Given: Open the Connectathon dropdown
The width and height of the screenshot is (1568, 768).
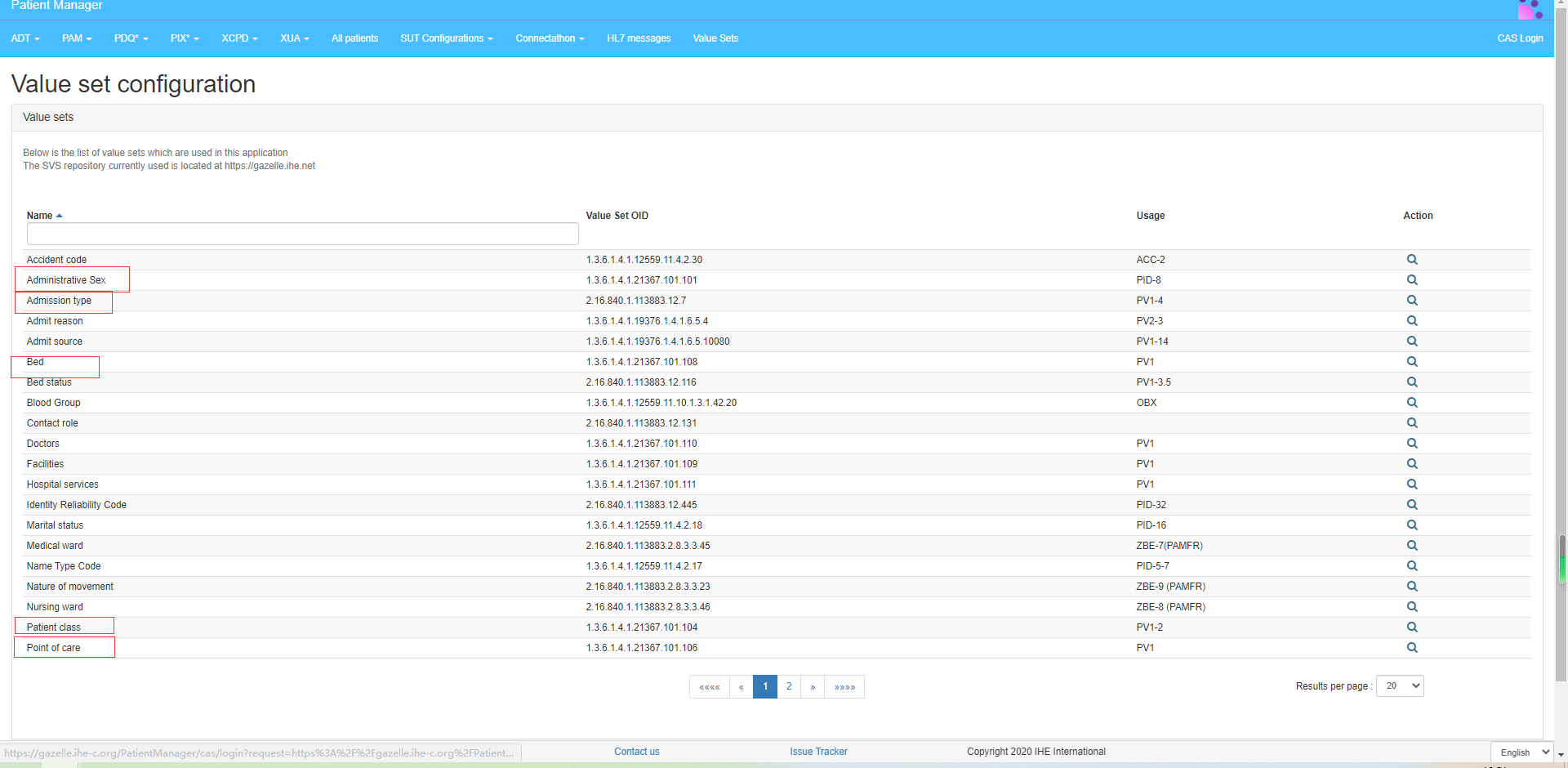Looking at the screenshot, I should pos(550,38).
